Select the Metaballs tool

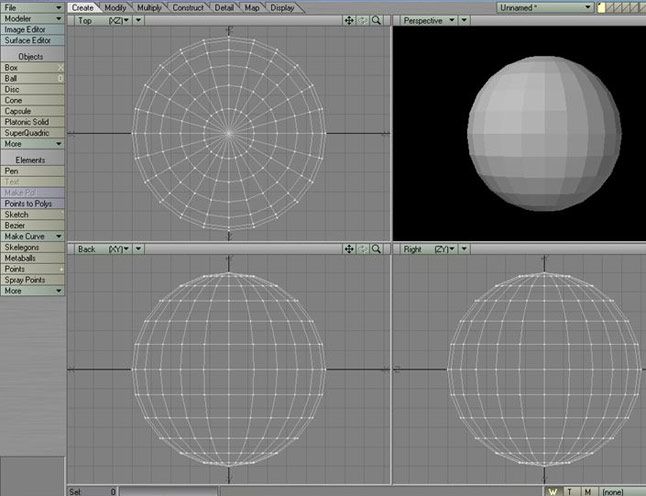(x=33, y=258)
